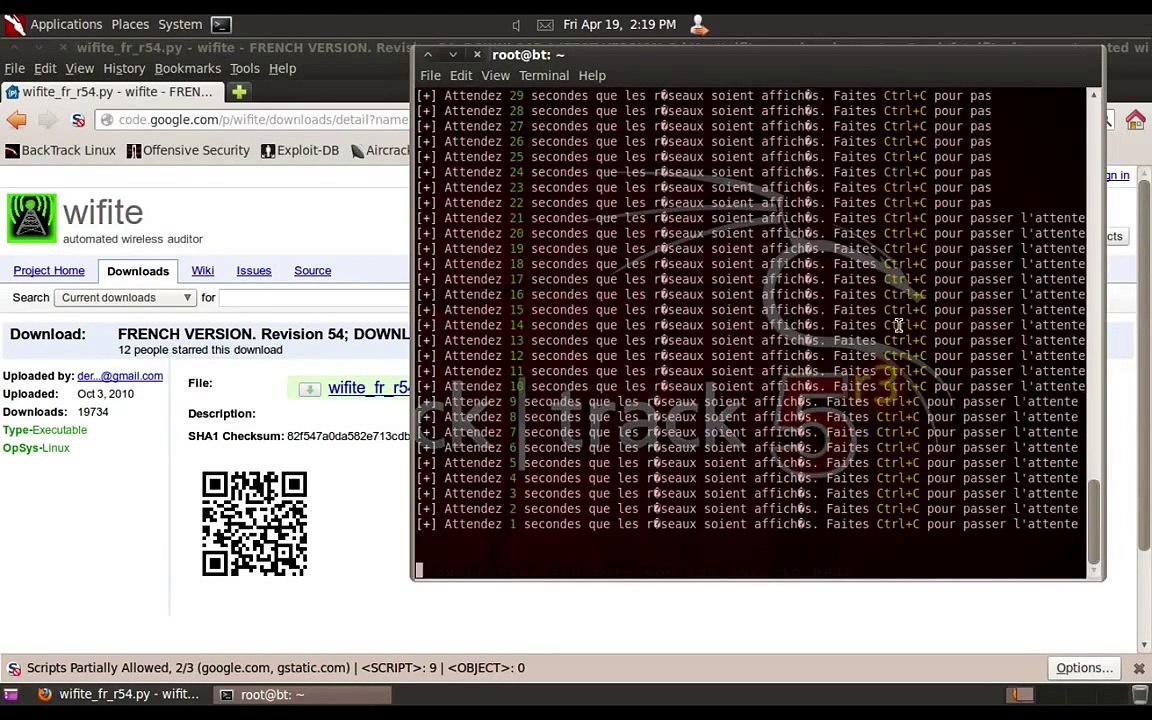Viewport: 1152px width, 720px height.
Task: Open Firefox Tools menu
Action: tap(245, 68)
